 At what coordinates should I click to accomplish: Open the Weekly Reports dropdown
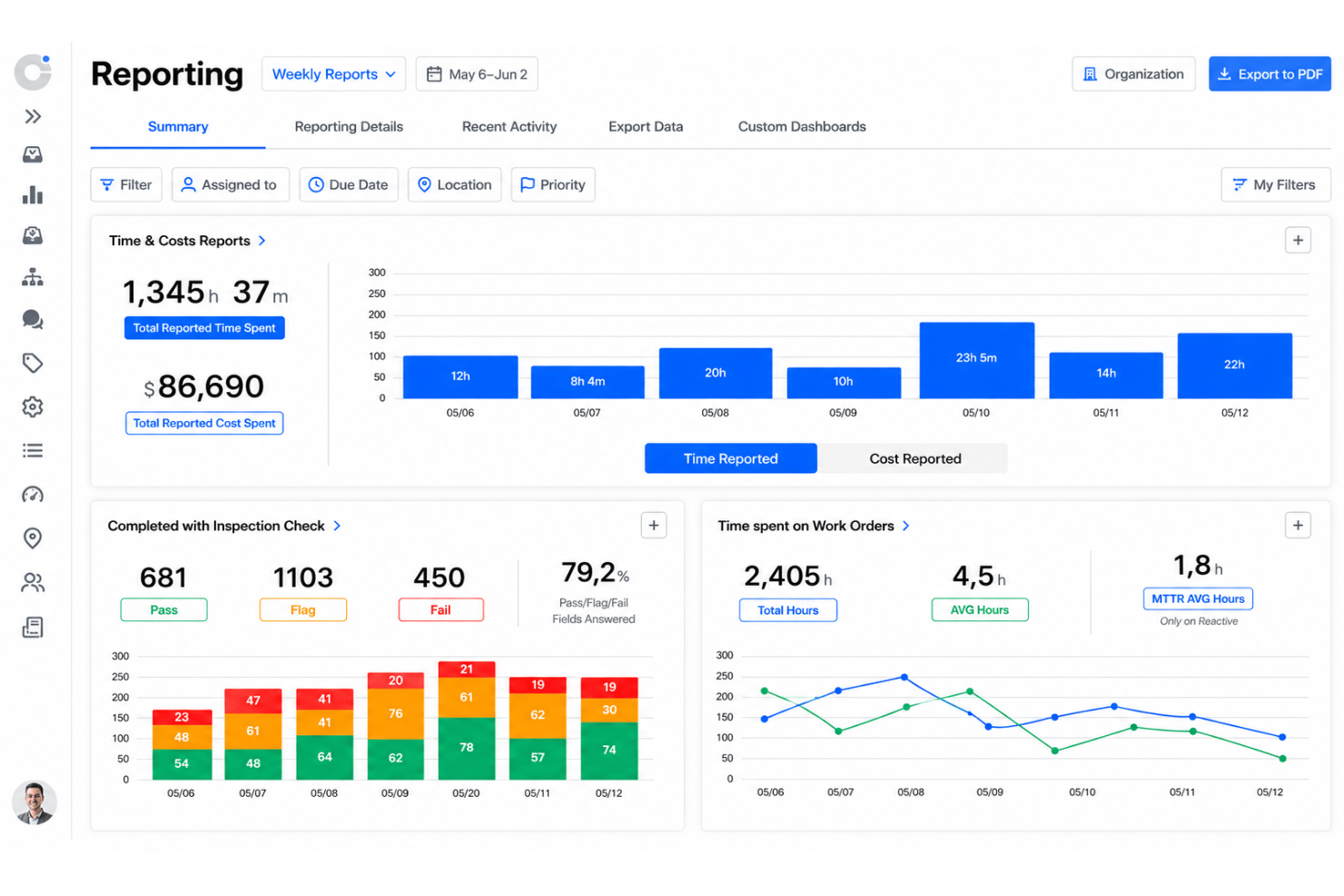click(333, 74)
